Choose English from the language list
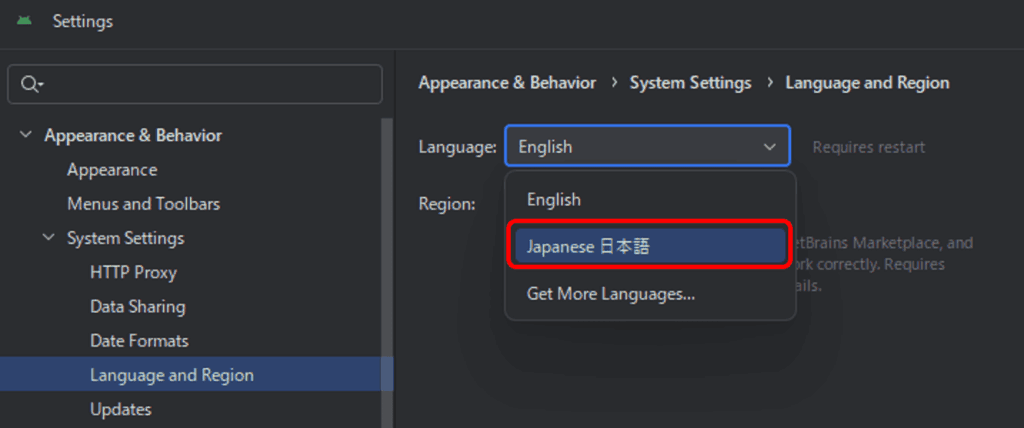The height and width of the screenshot is (428, 1024). pos(554,200)
